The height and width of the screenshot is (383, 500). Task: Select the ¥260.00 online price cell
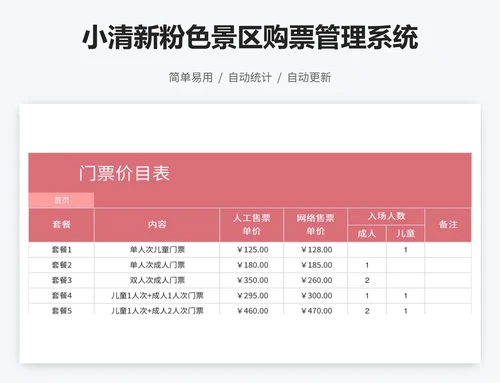click(x=315, y=280)
